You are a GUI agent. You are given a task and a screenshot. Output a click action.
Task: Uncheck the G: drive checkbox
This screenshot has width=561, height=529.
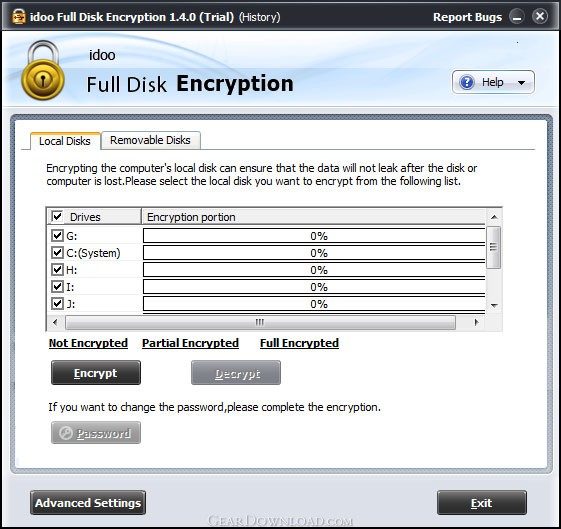(x=57, y=235)
